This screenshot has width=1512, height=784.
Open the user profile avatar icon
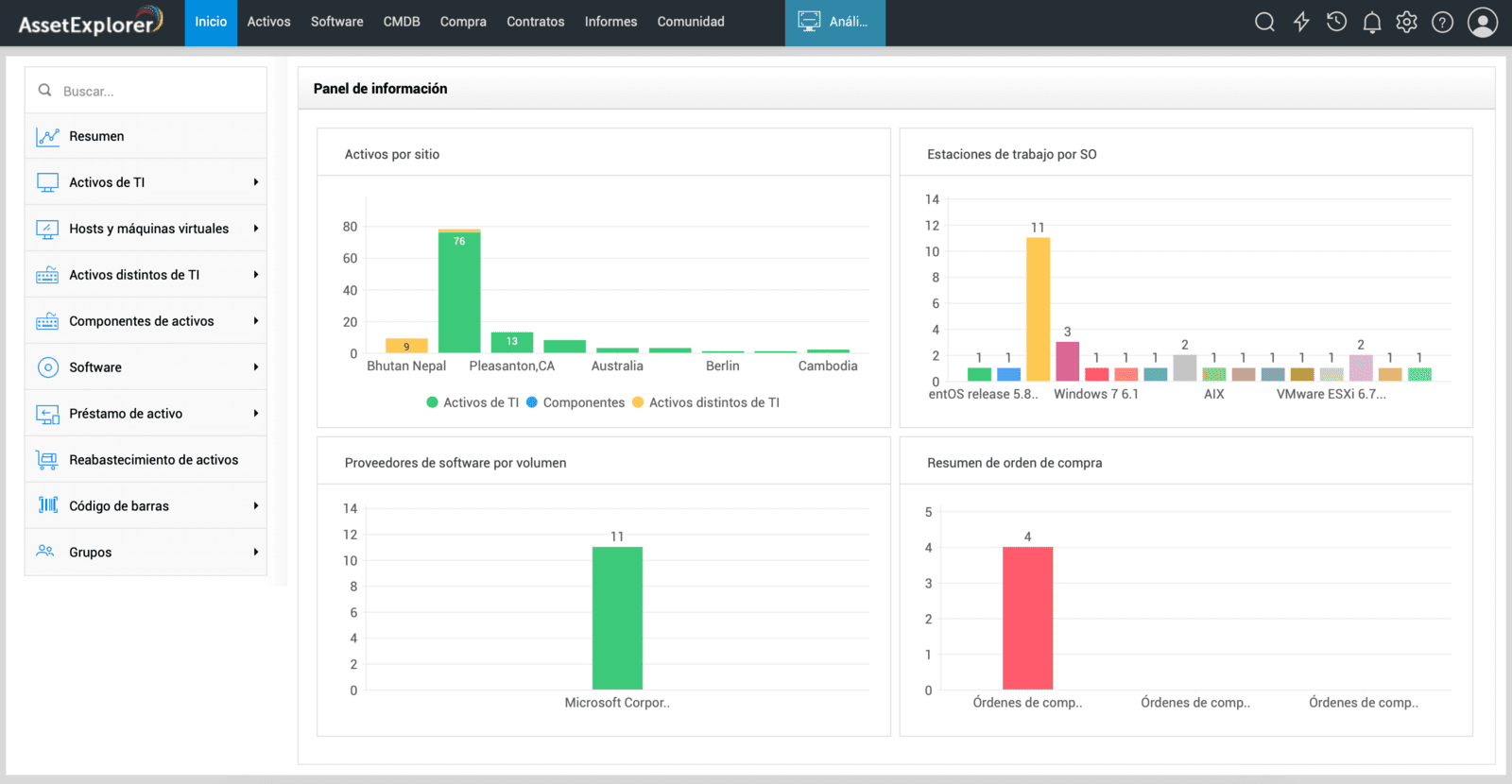click(1483, 22)
